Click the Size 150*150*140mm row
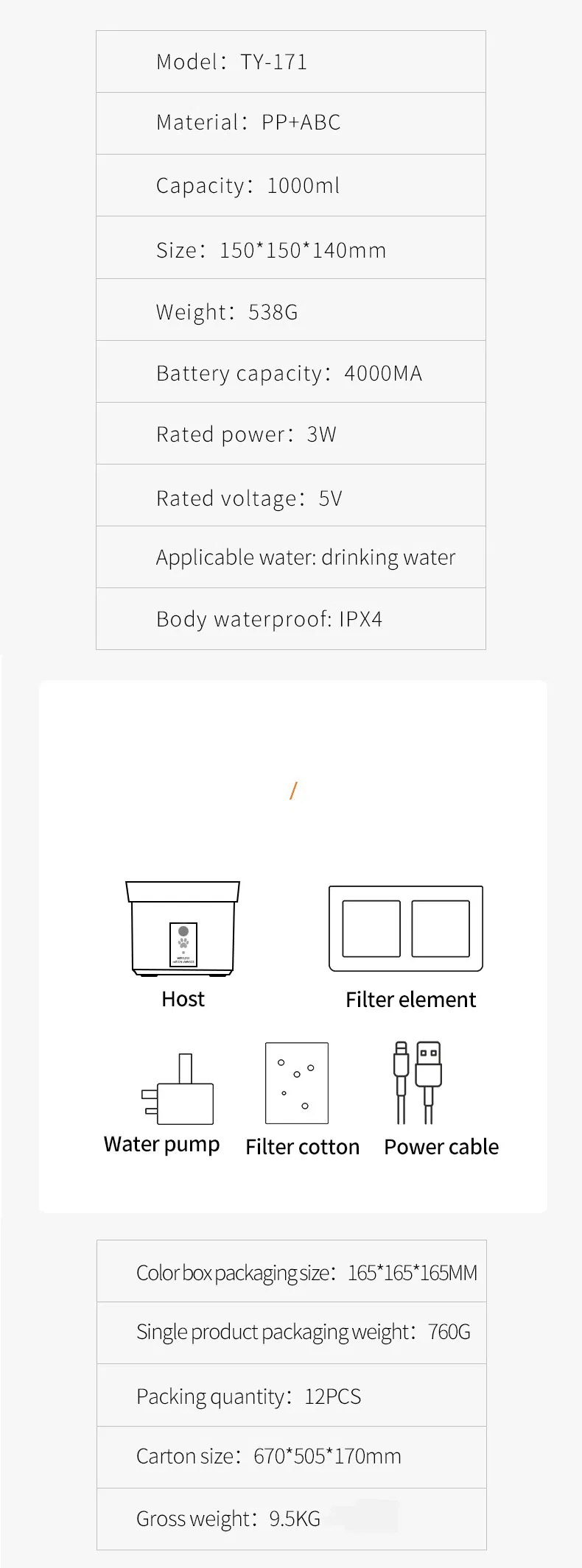This screenshot has height=1568, width=582. [291, 250]
